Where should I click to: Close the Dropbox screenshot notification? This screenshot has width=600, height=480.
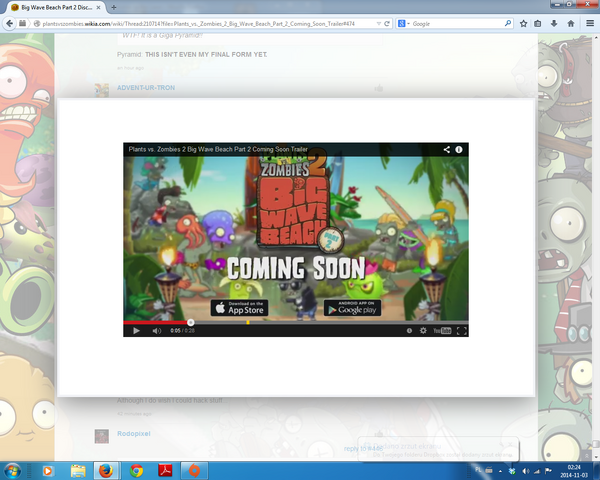[510, 444]
